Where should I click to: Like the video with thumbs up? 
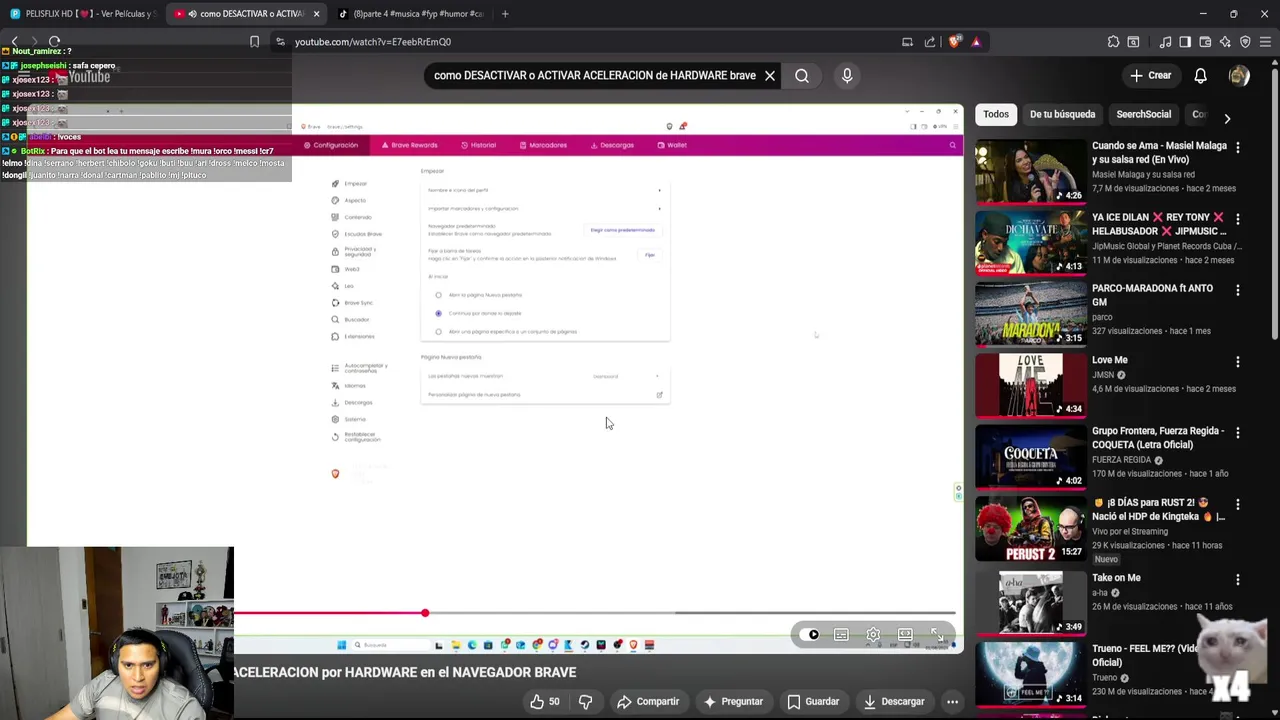coord(546,701)
